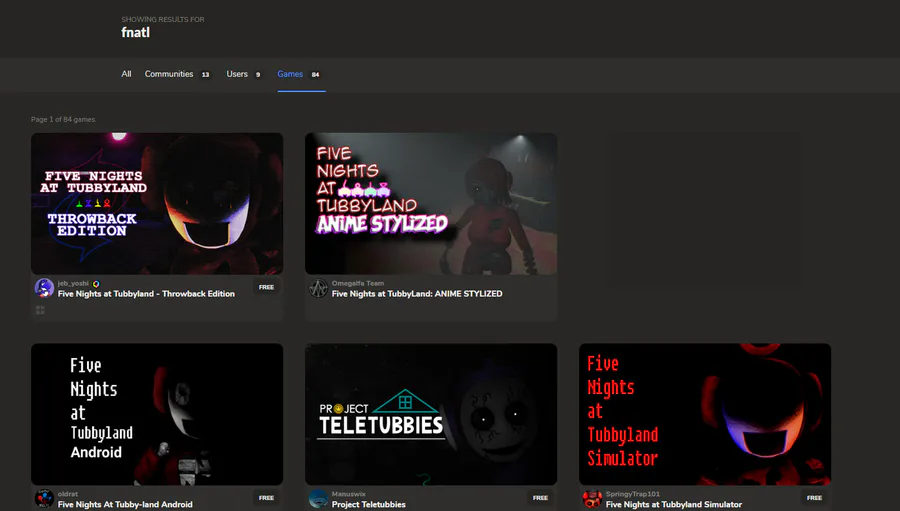
Task: Open ANIME STYLIZED game thumbnail
Action: click(431, 203)
